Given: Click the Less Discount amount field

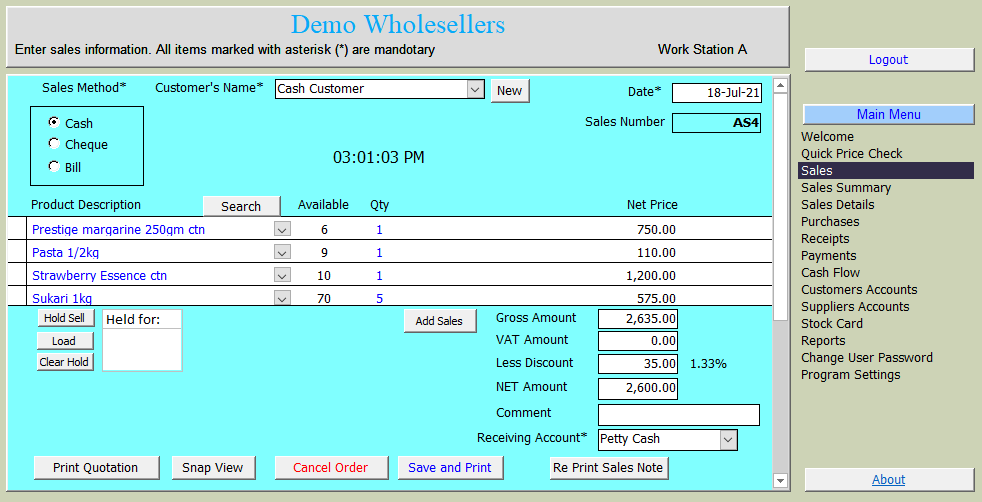Looking at the screenshot, I should tap(638, 364).
